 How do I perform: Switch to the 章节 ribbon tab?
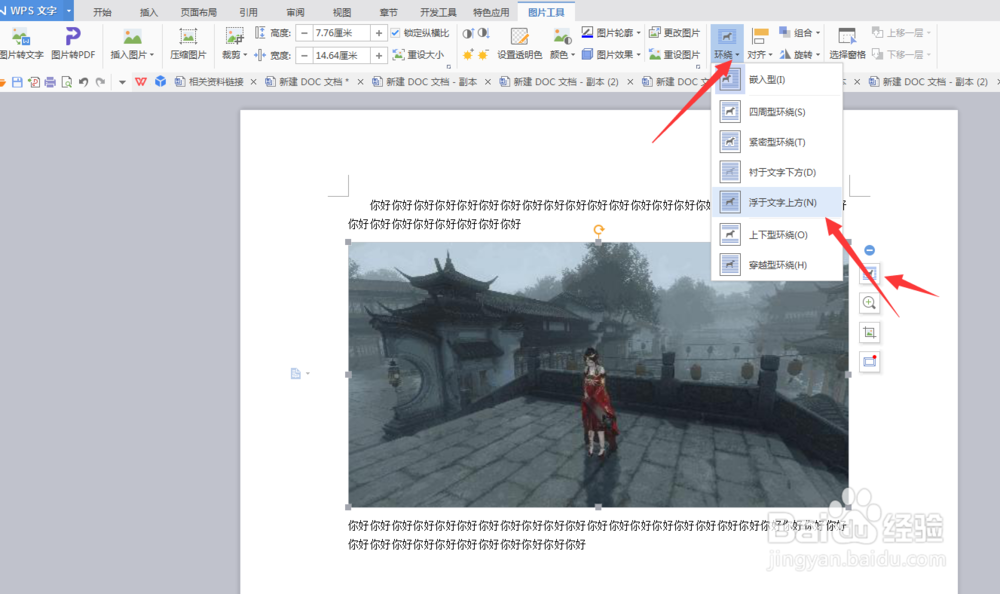[388, 12]
